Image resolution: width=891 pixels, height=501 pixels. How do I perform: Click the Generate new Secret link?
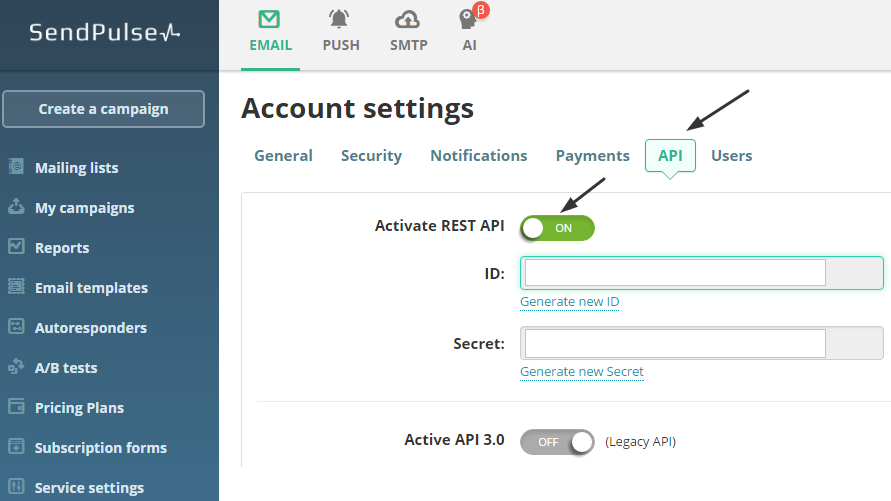coord(581,372)
